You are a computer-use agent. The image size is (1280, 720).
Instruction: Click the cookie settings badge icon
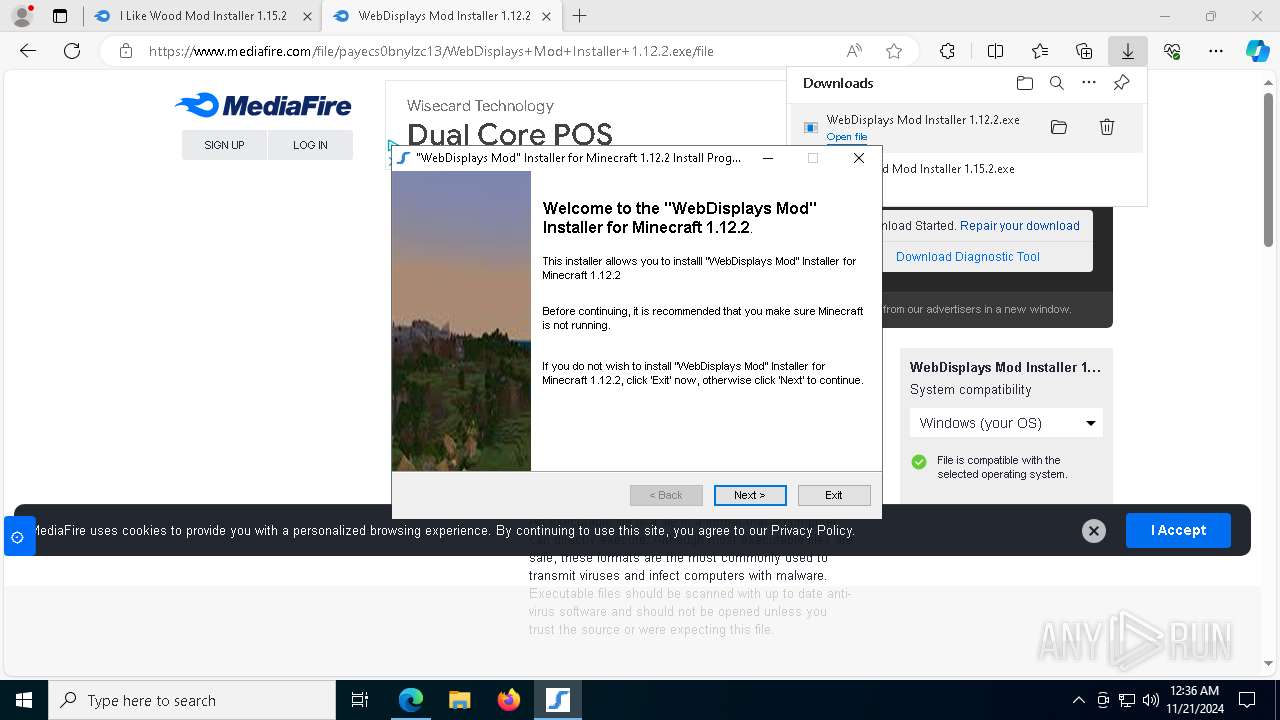tap(18, 537)
